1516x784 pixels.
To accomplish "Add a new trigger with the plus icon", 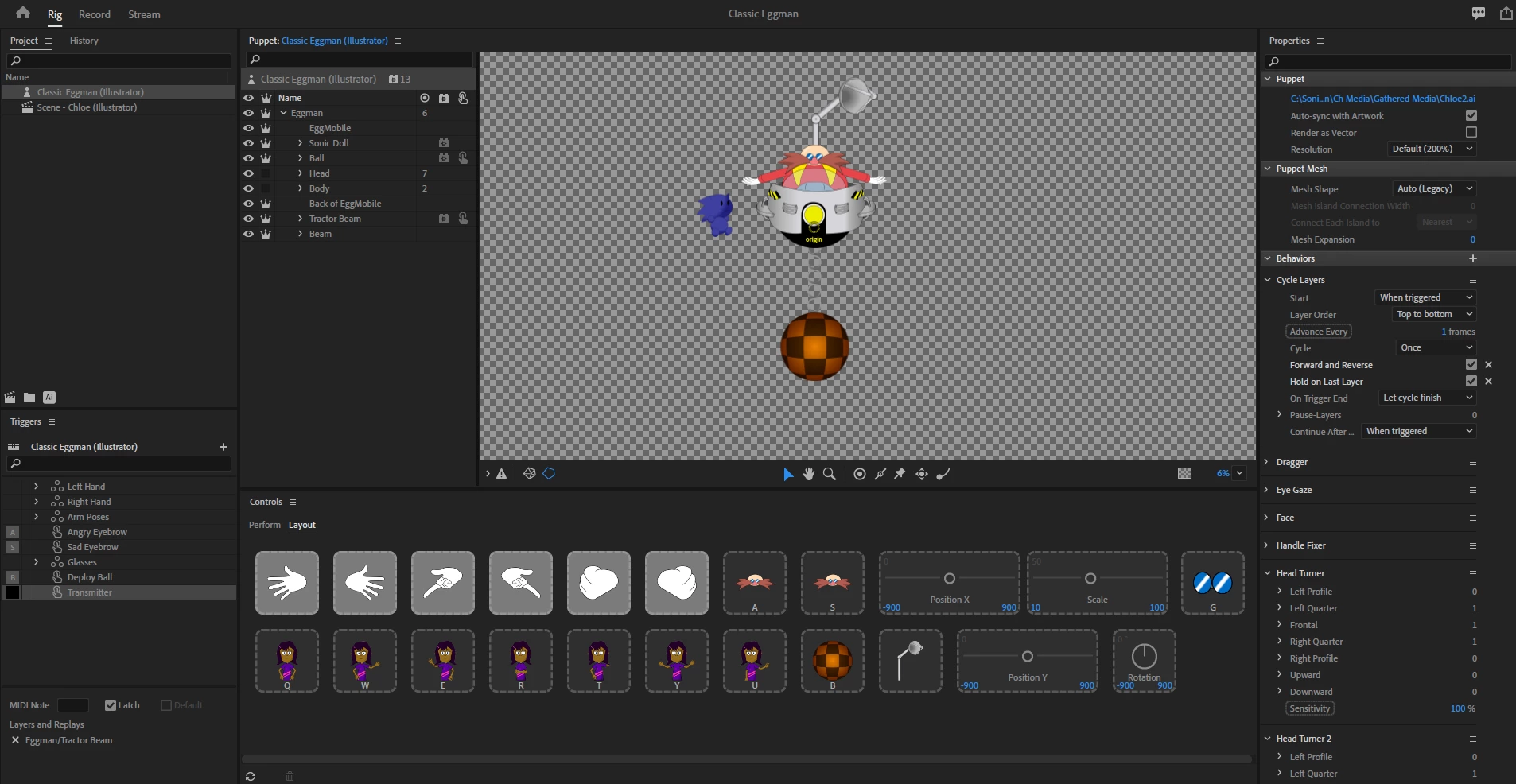I will 224,447.
